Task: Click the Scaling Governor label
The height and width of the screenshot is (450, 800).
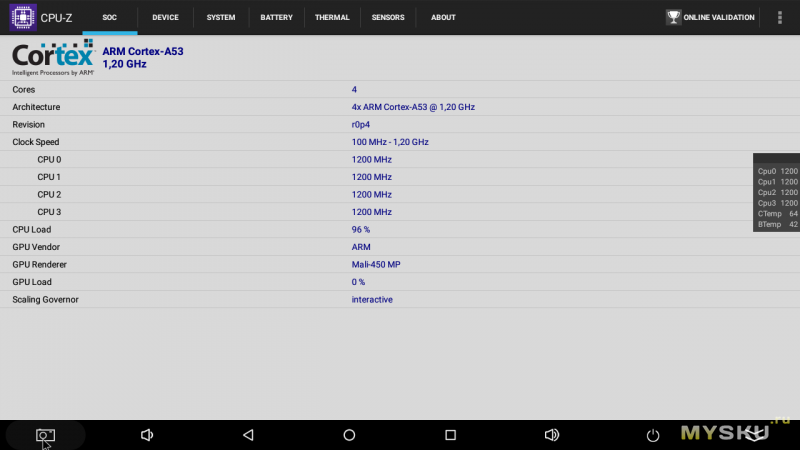Action: (45, 299)
